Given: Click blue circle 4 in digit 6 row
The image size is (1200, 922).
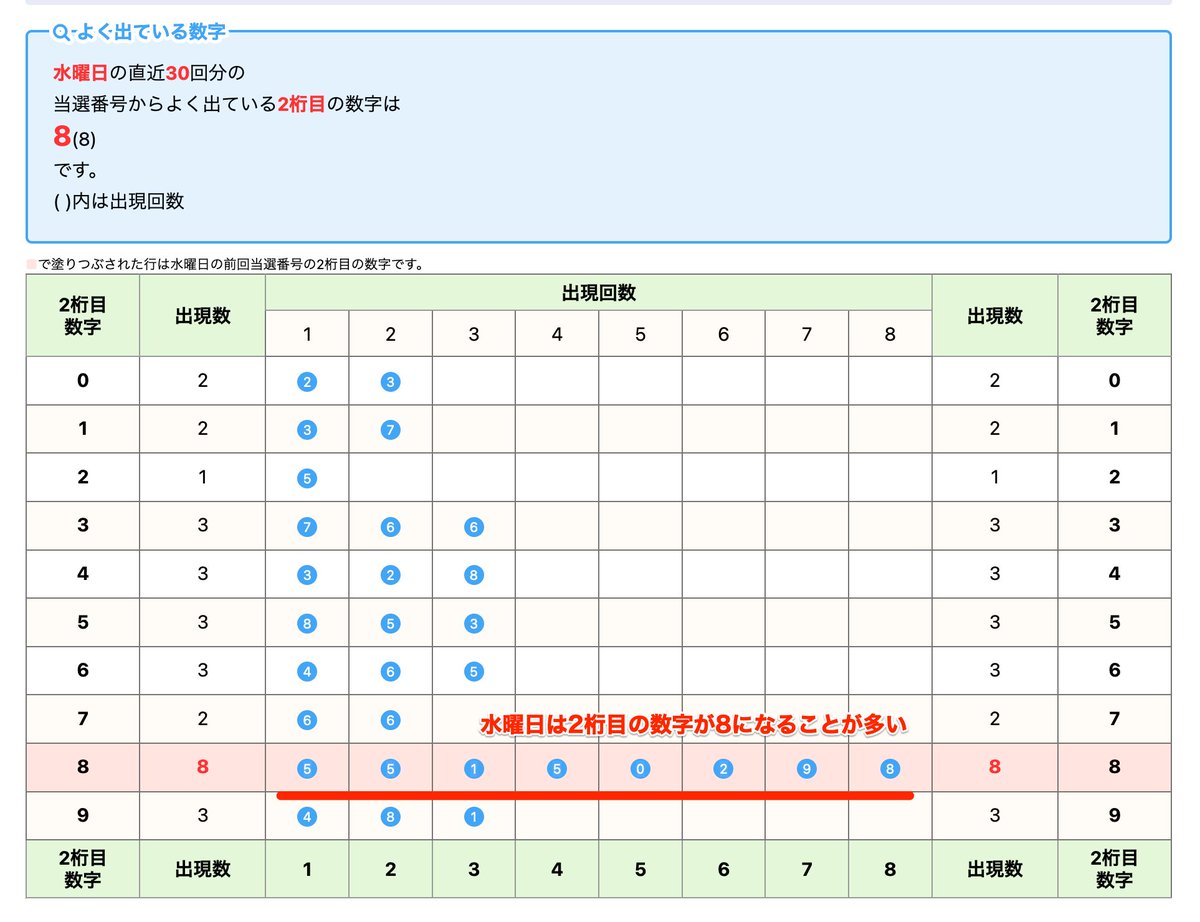Looking at the screenshot, I should coord(307,672).
